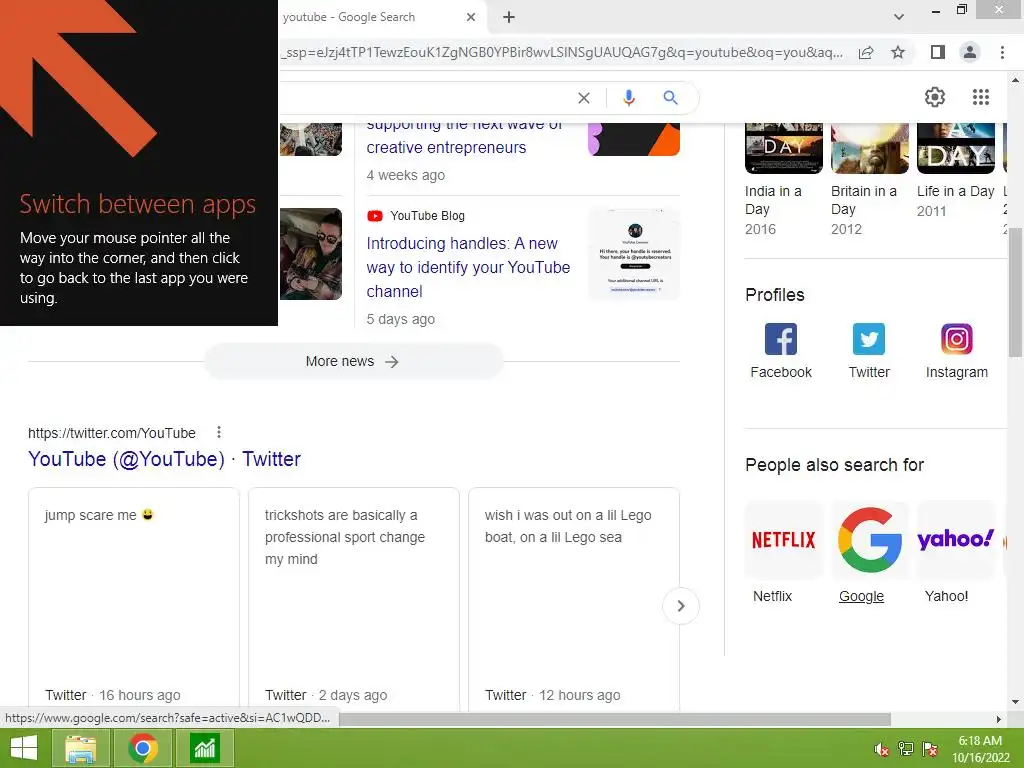Open the options menu beside twitter.com/YouTube
This screenshot has height=768, width=1024.
[x=219, y=432]
